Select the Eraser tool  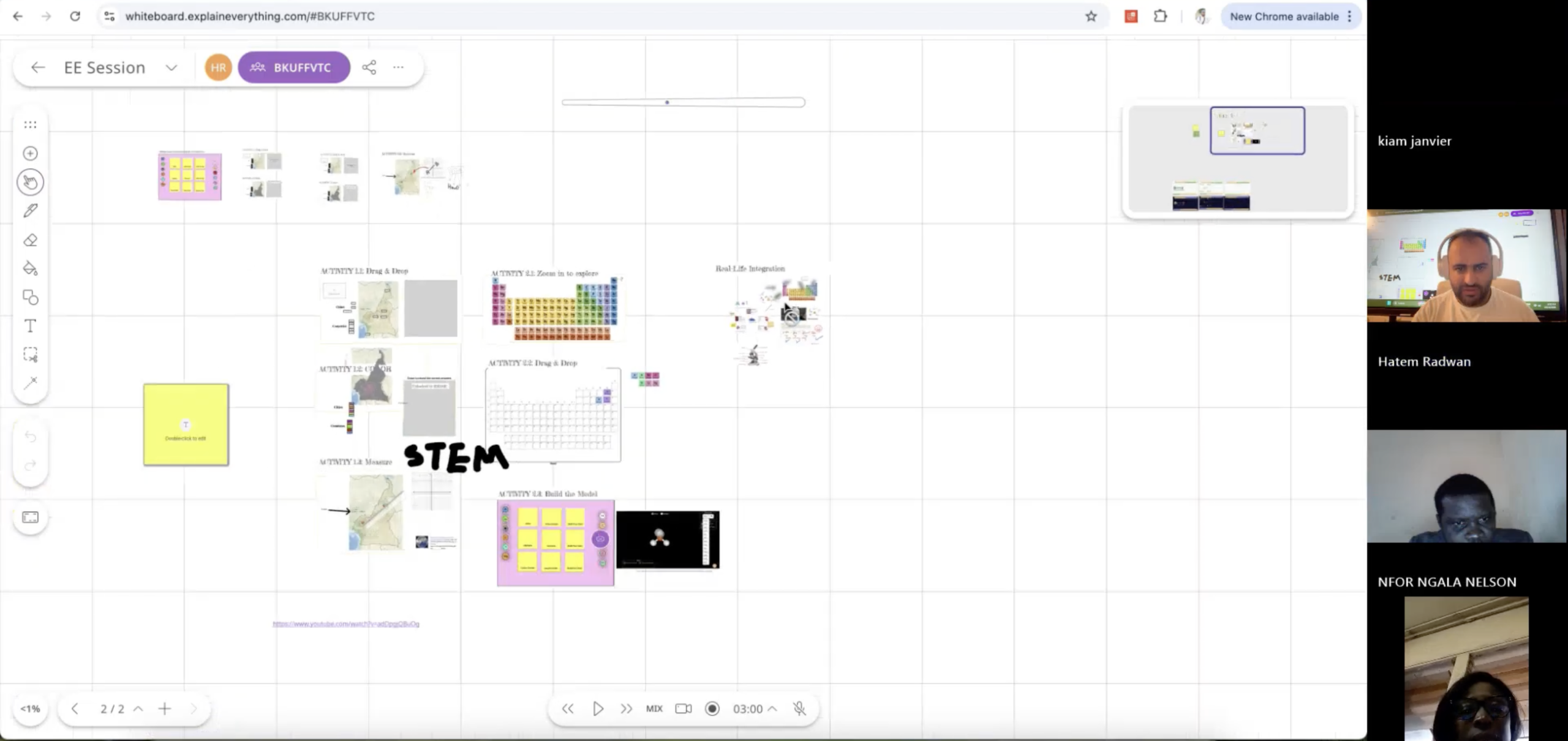pos(30,240)
